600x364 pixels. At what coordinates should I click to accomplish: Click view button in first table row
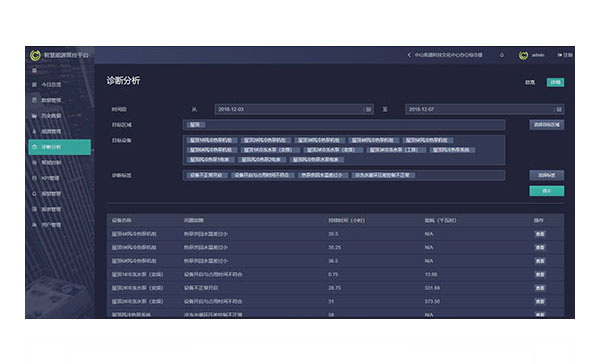click(x=540, y=234)
